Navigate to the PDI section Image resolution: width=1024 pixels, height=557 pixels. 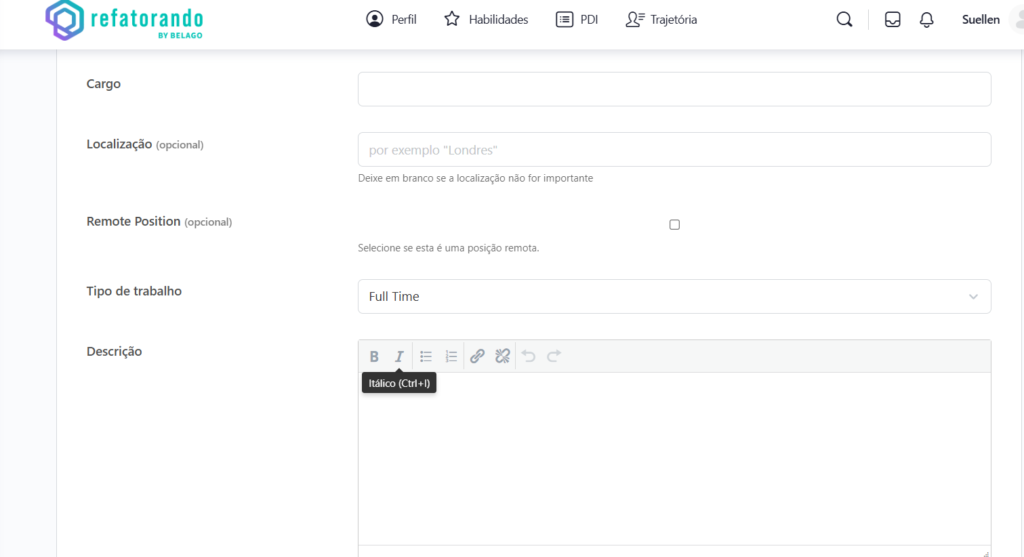pyautogui.click(x=577, y=19)
